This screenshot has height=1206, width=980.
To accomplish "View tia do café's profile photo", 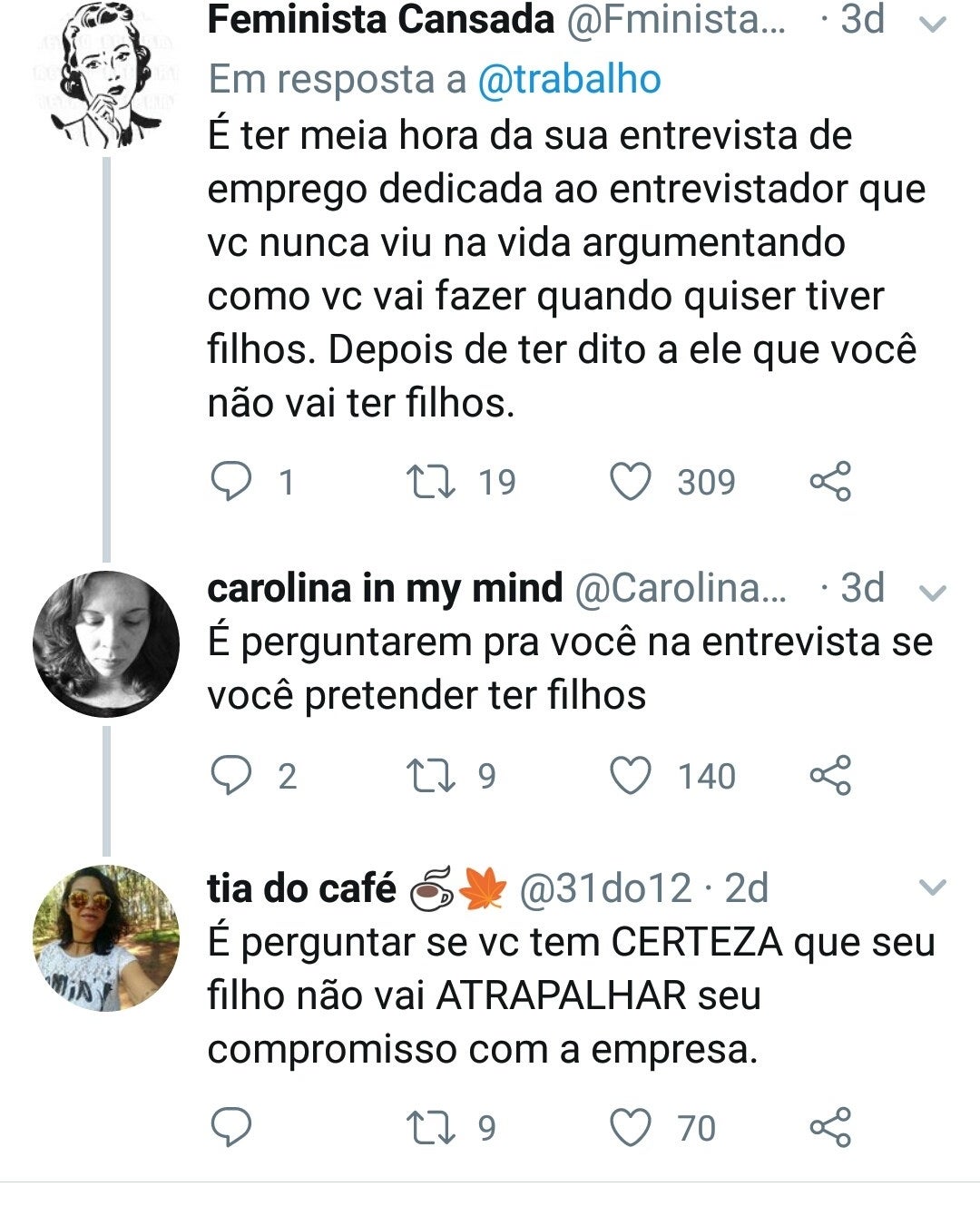I will (x=106, y=937).
